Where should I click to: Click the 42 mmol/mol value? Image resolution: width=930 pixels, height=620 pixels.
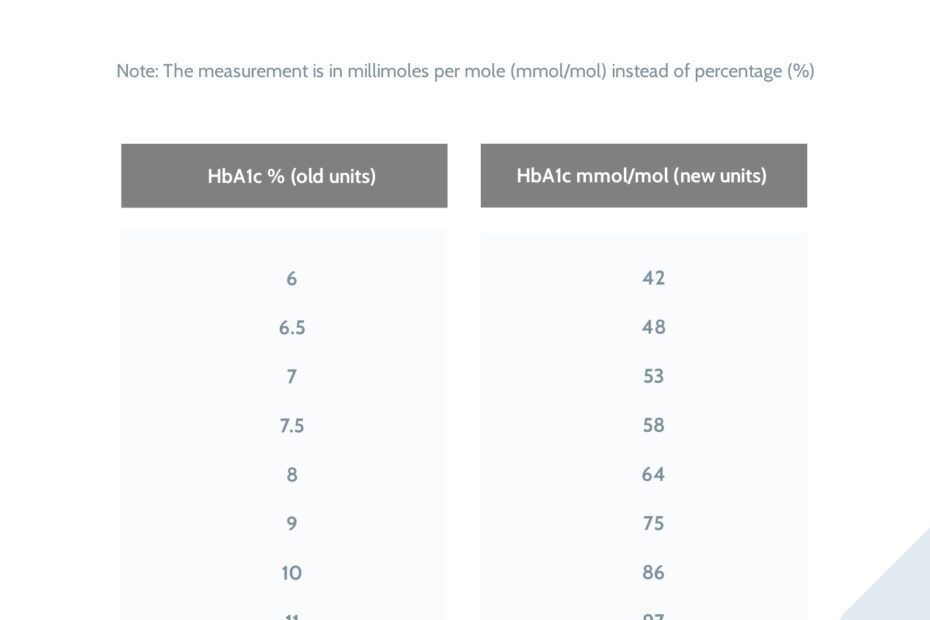654,279
